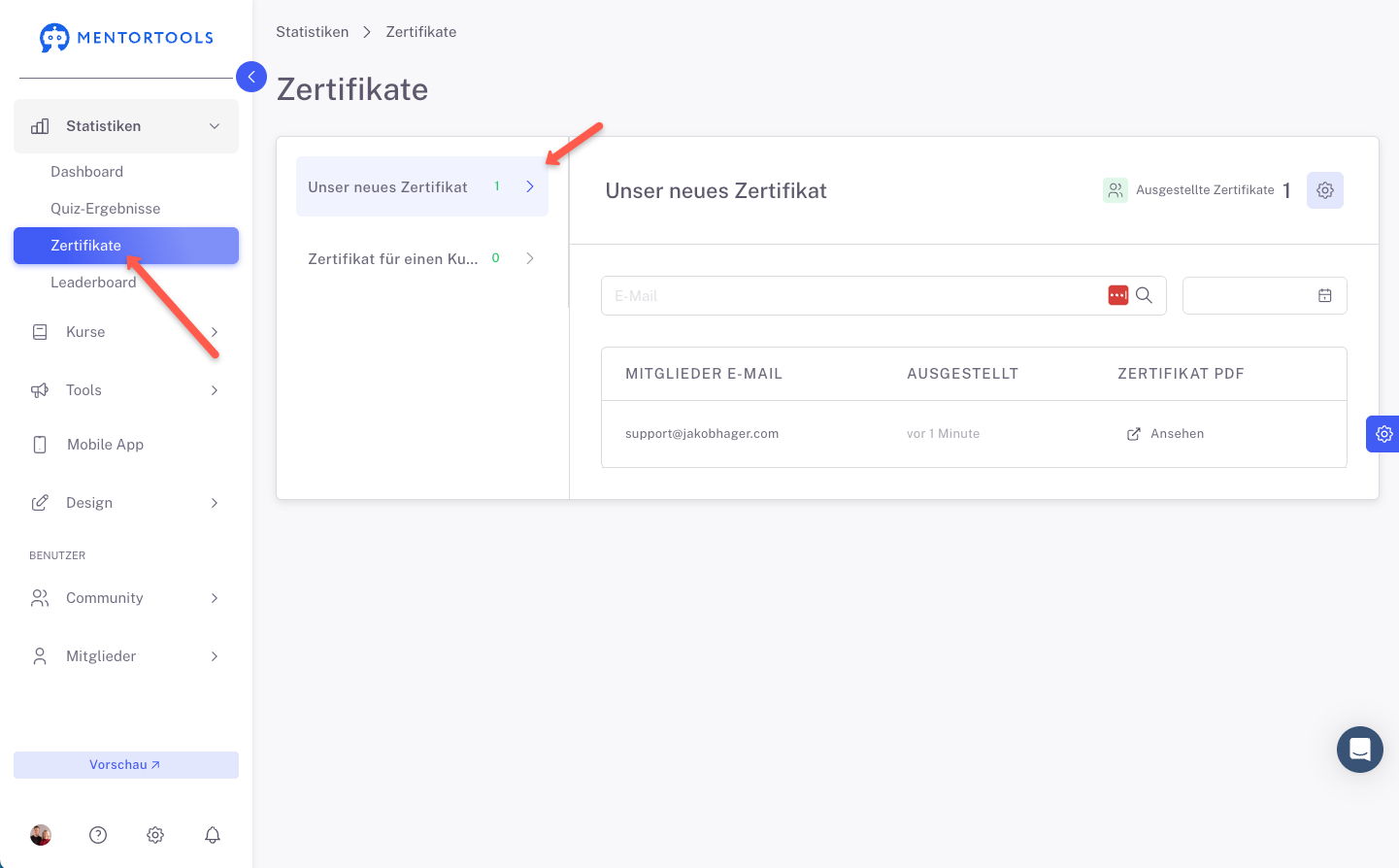The image size is (1399, 868).
Task: Open the calendar date picker icon
Action: [1324, 295]
